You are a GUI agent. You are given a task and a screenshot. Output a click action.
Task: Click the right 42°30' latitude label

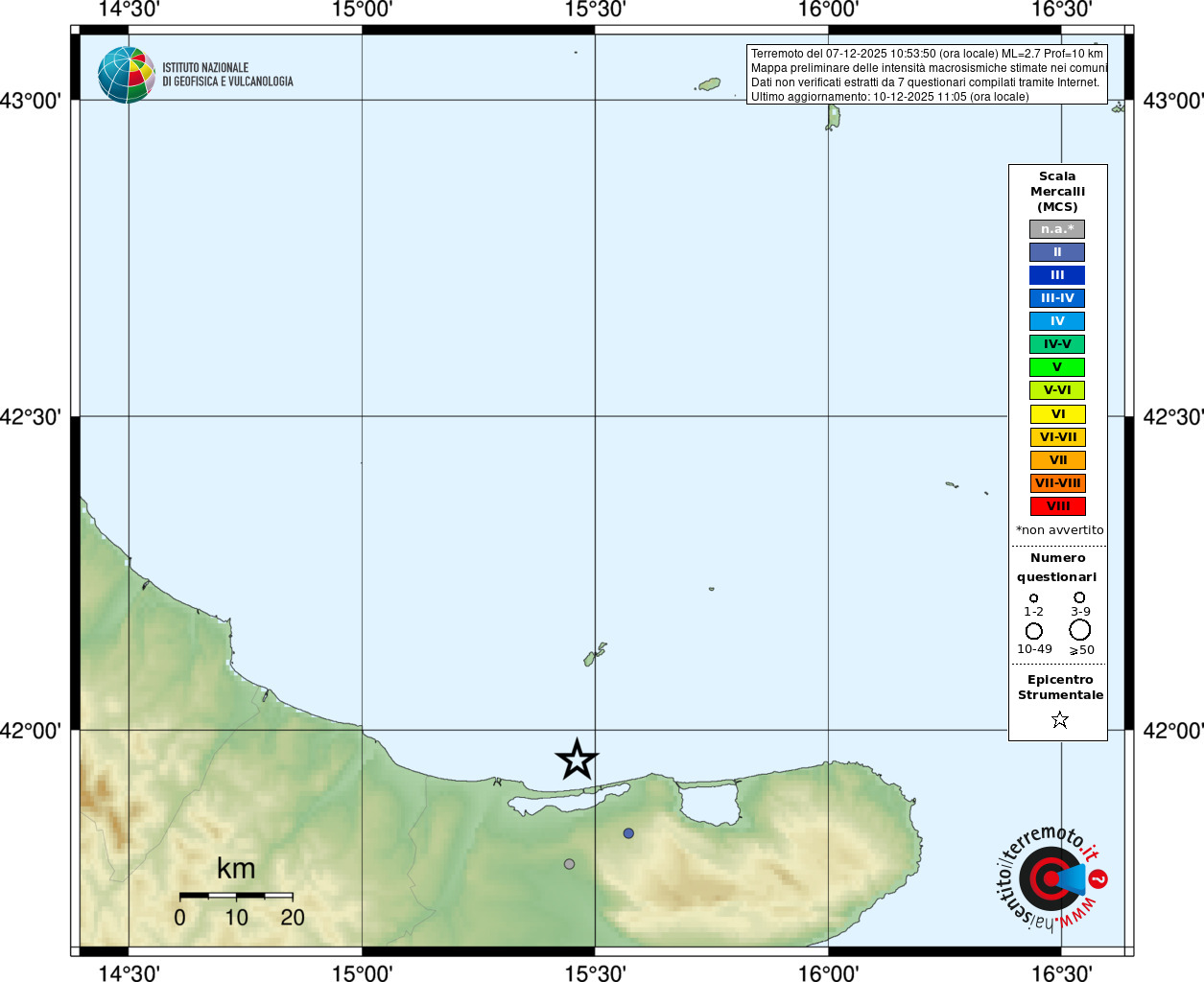tap(1172, 417)
